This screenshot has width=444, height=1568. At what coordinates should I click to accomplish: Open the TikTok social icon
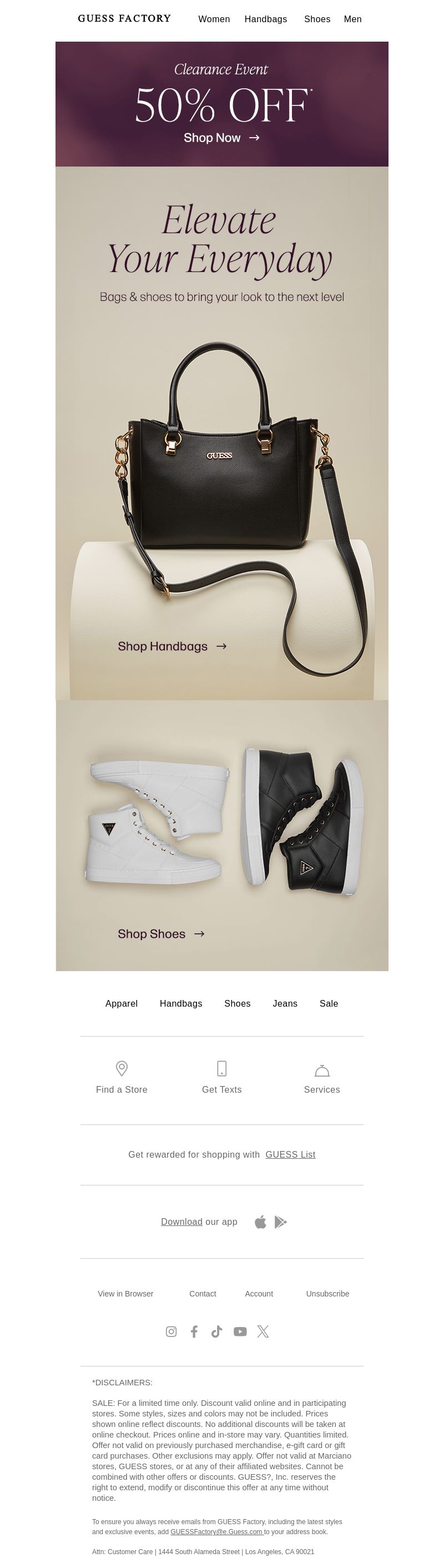point(216,1331)
